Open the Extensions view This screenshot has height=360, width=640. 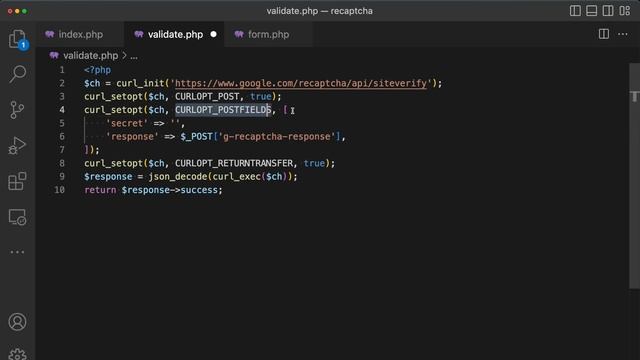(x=17, y=181)
